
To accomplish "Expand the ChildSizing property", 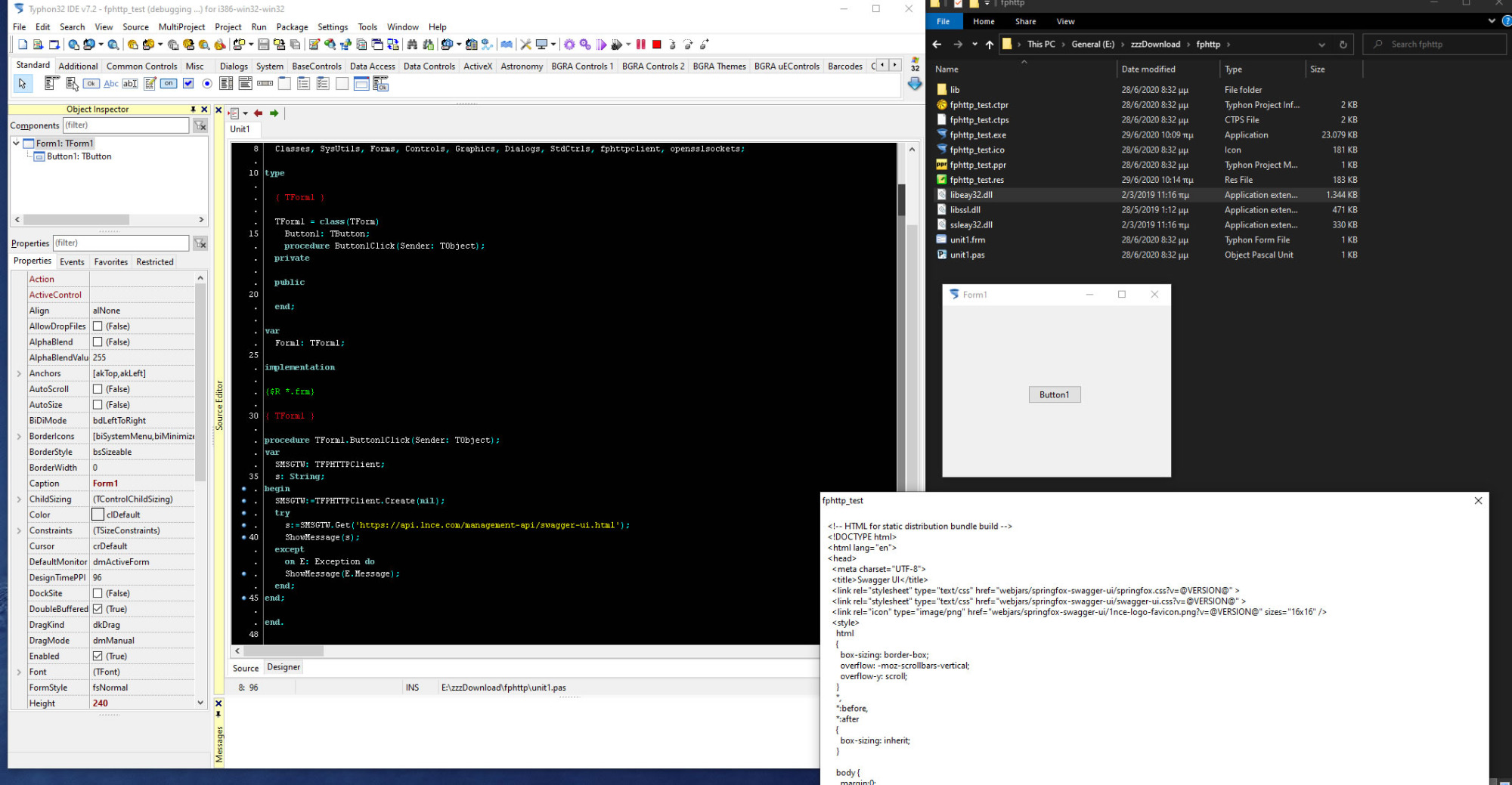I will (19, 499).
